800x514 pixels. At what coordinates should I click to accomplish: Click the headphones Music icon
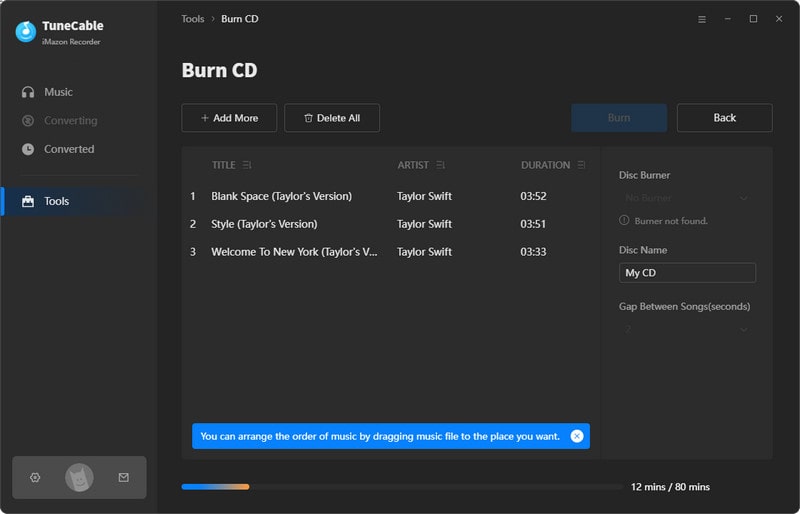tap(28, 92)
